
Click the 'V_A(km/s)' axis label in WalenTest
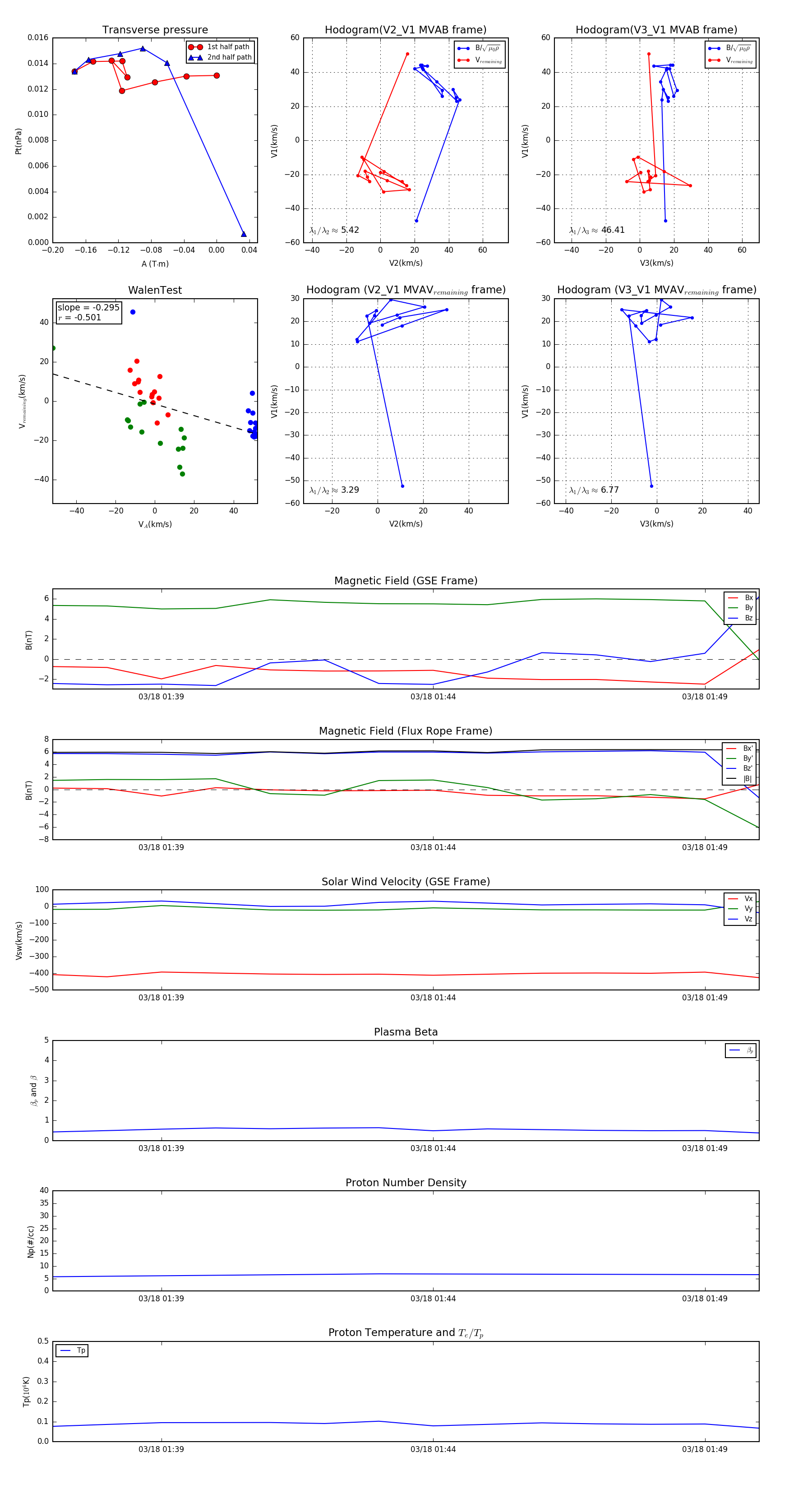point(155,524)
